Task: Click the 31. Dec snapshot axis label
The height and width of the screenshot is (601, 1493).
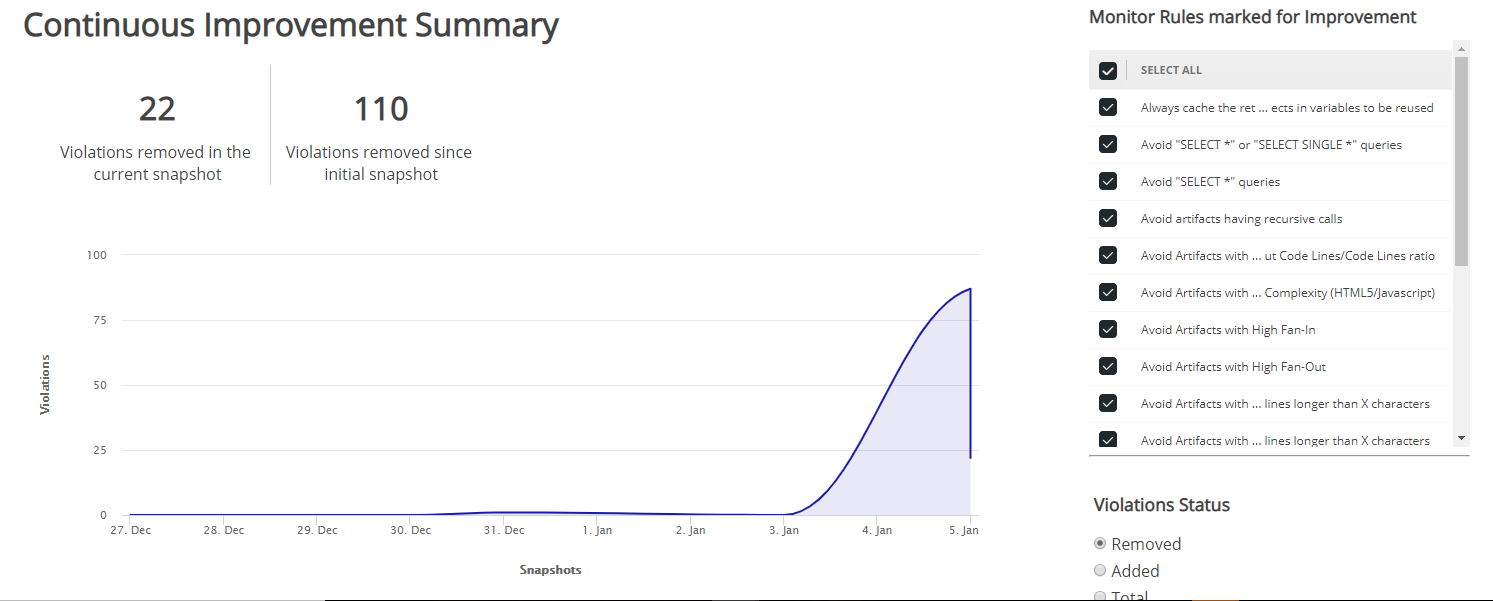Action: pyautogui.click(x=504, y=530)
